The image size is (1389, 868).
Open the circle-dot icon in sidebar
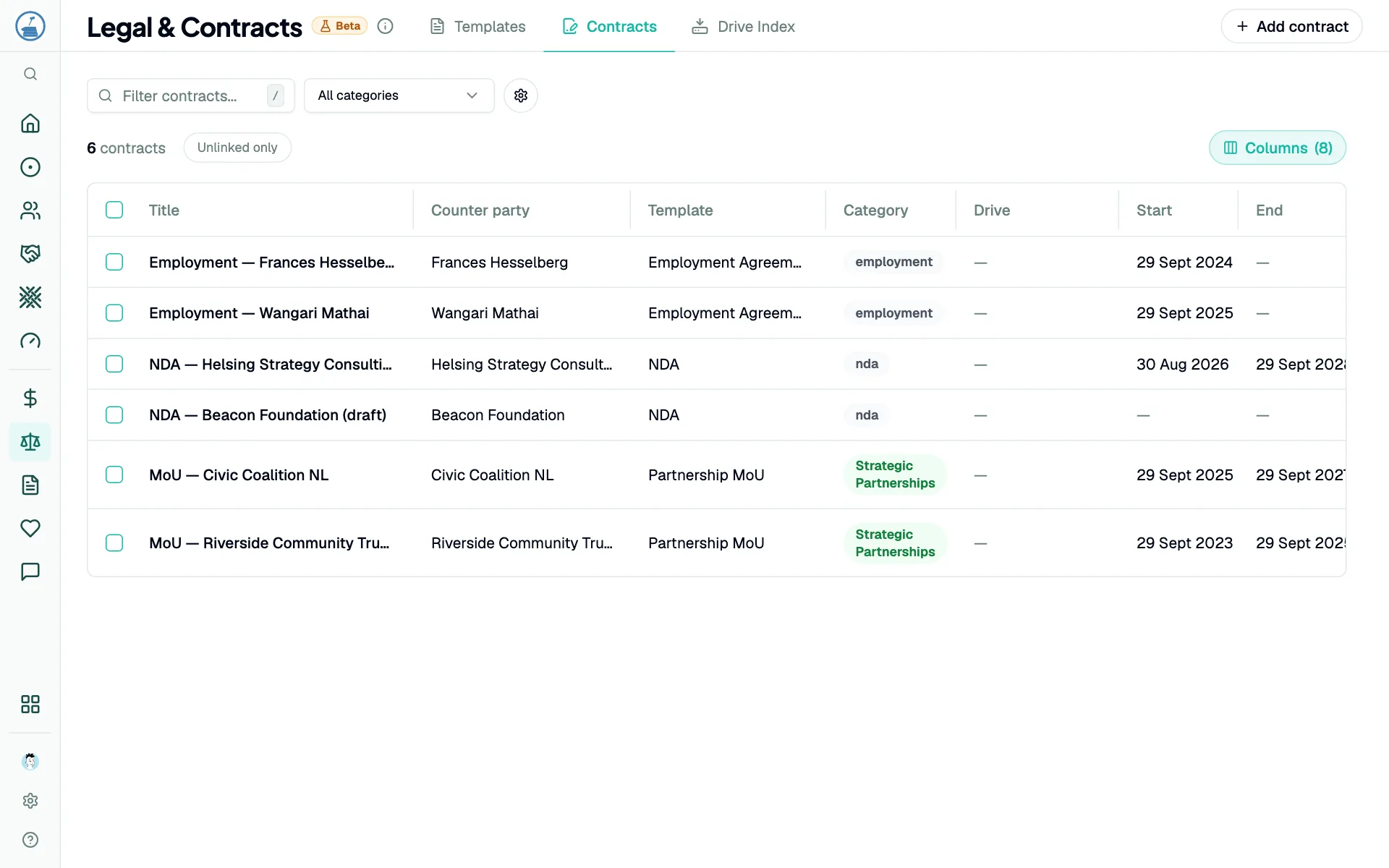click(x=30, y=167)
